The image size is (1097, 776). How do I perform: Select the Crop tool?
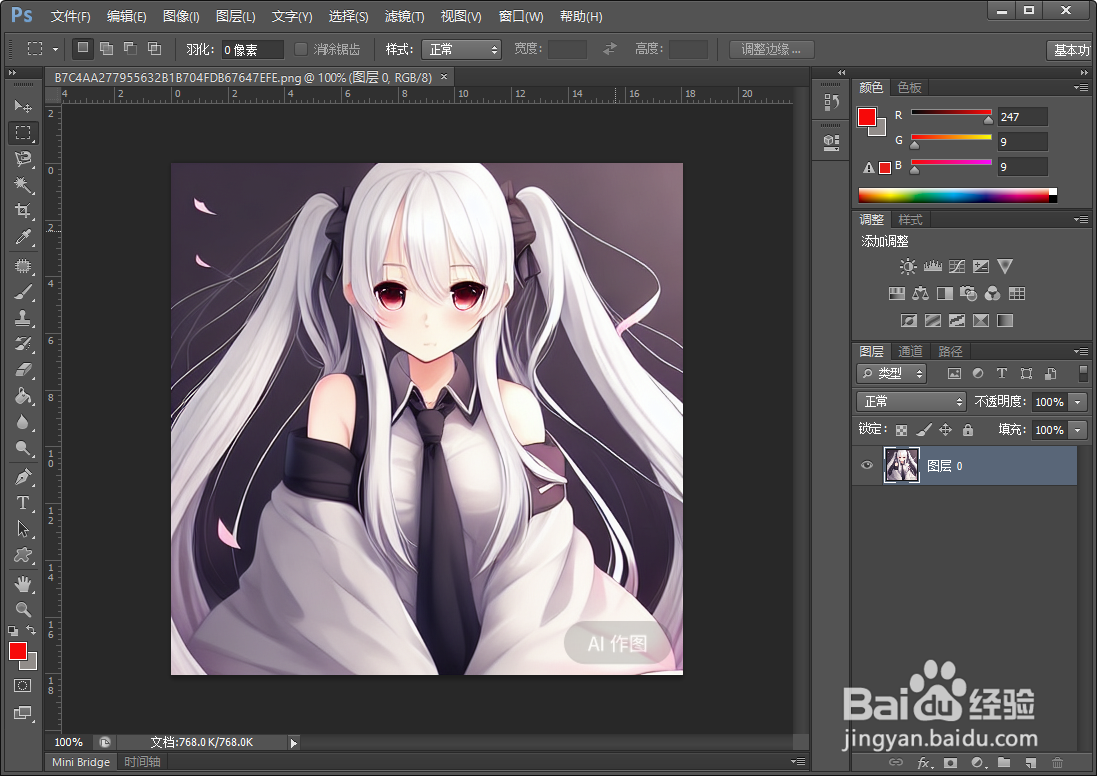23,211
